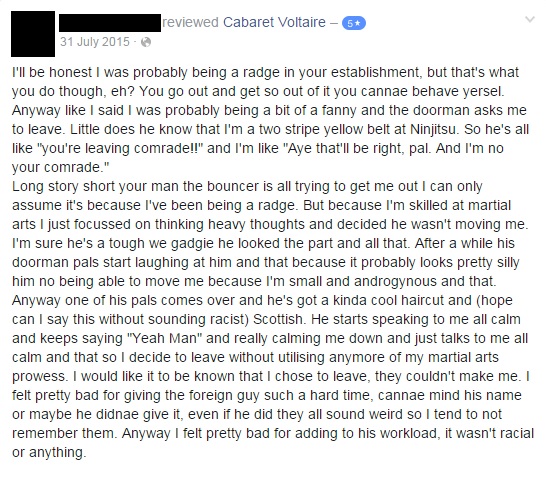Click the phrase "you're leaving comrade!!"

click(x=123, y=149)
